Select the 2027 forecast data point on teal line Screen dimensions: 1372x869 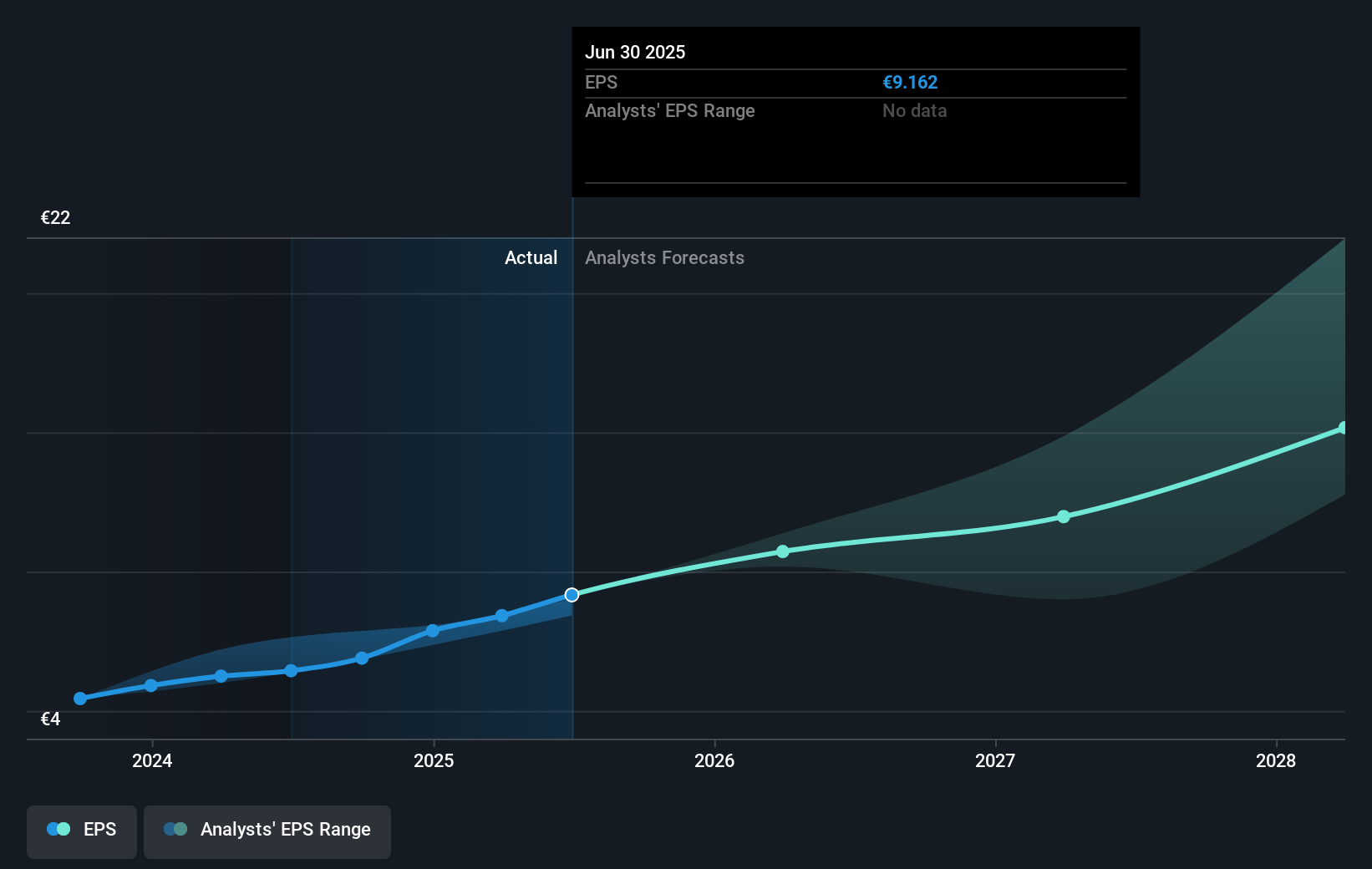point(1063,516)
